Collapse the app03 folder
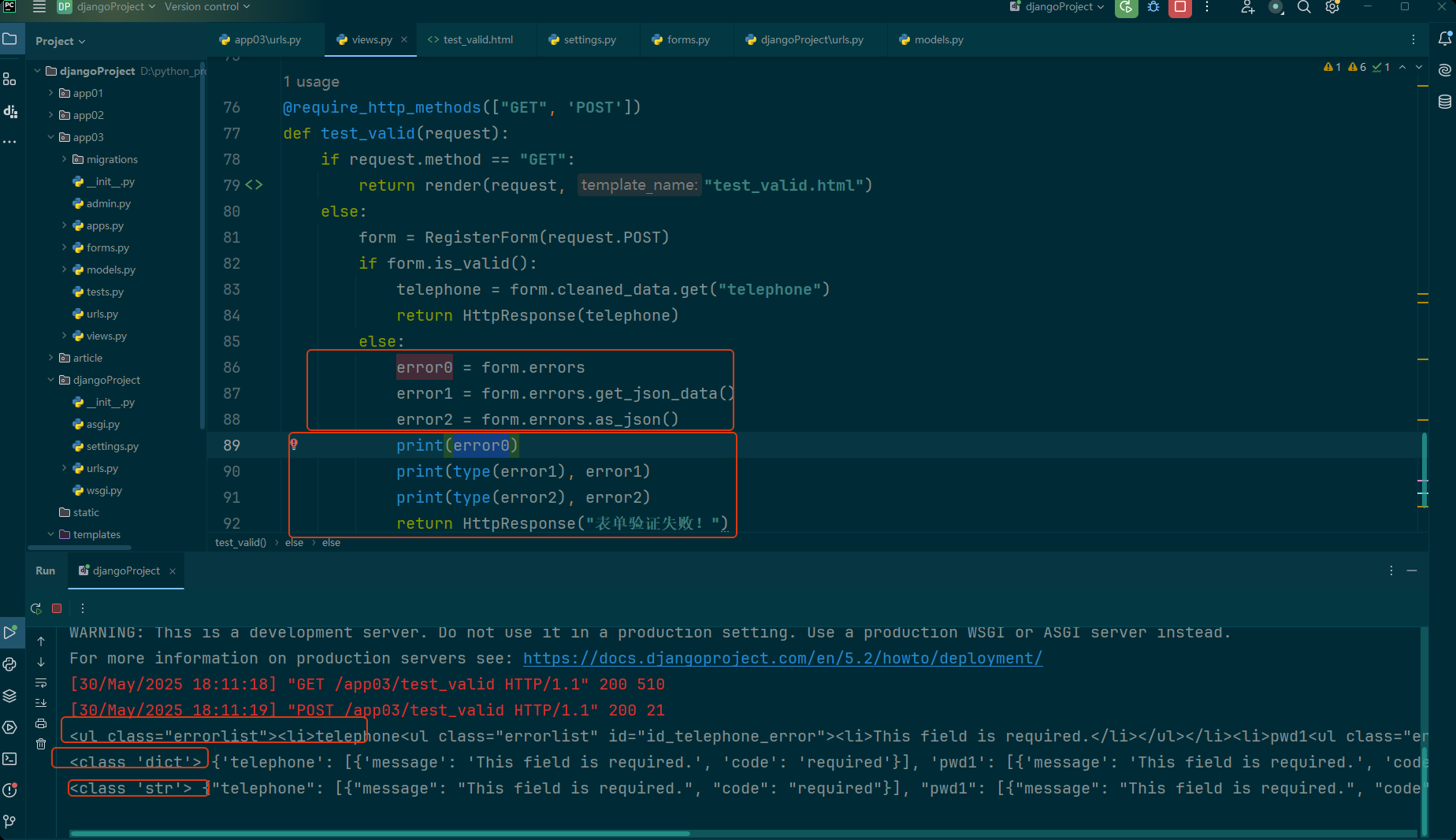Image resolution: width=1456 pixels, height=840 pixels. (51, 137)
